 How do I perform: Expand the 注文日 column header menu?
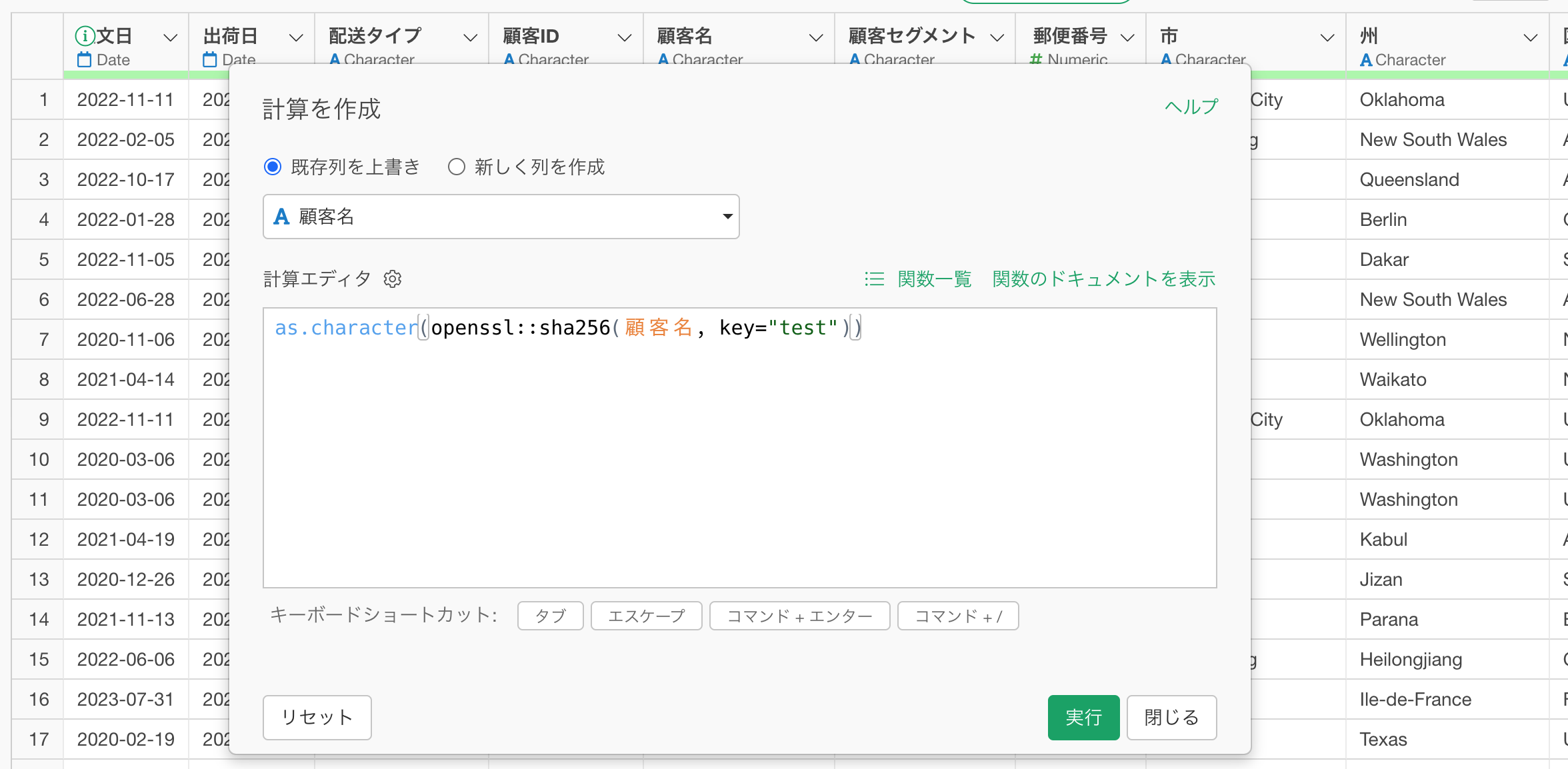tap(171, 38)
